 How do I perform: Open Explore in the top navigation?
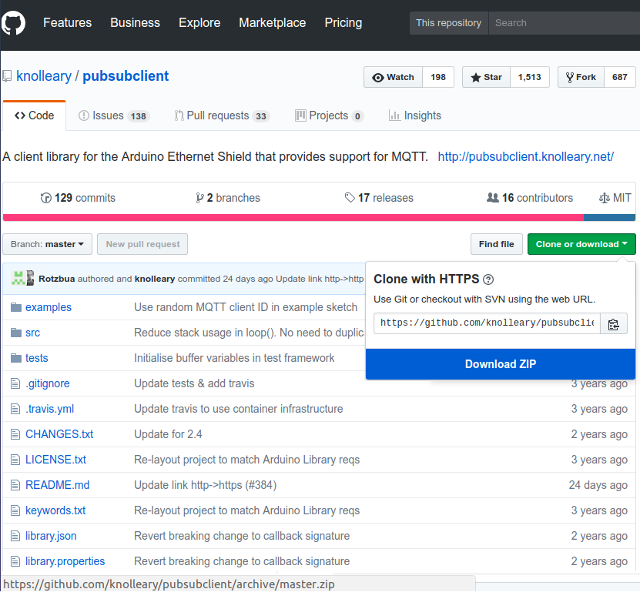[x=199, y=23]
